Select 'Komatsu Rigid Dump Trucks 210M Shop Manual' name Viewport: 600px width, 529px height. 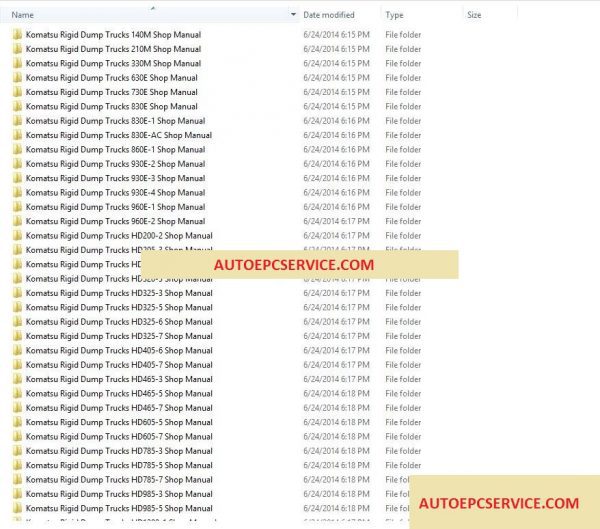(113, 49)
